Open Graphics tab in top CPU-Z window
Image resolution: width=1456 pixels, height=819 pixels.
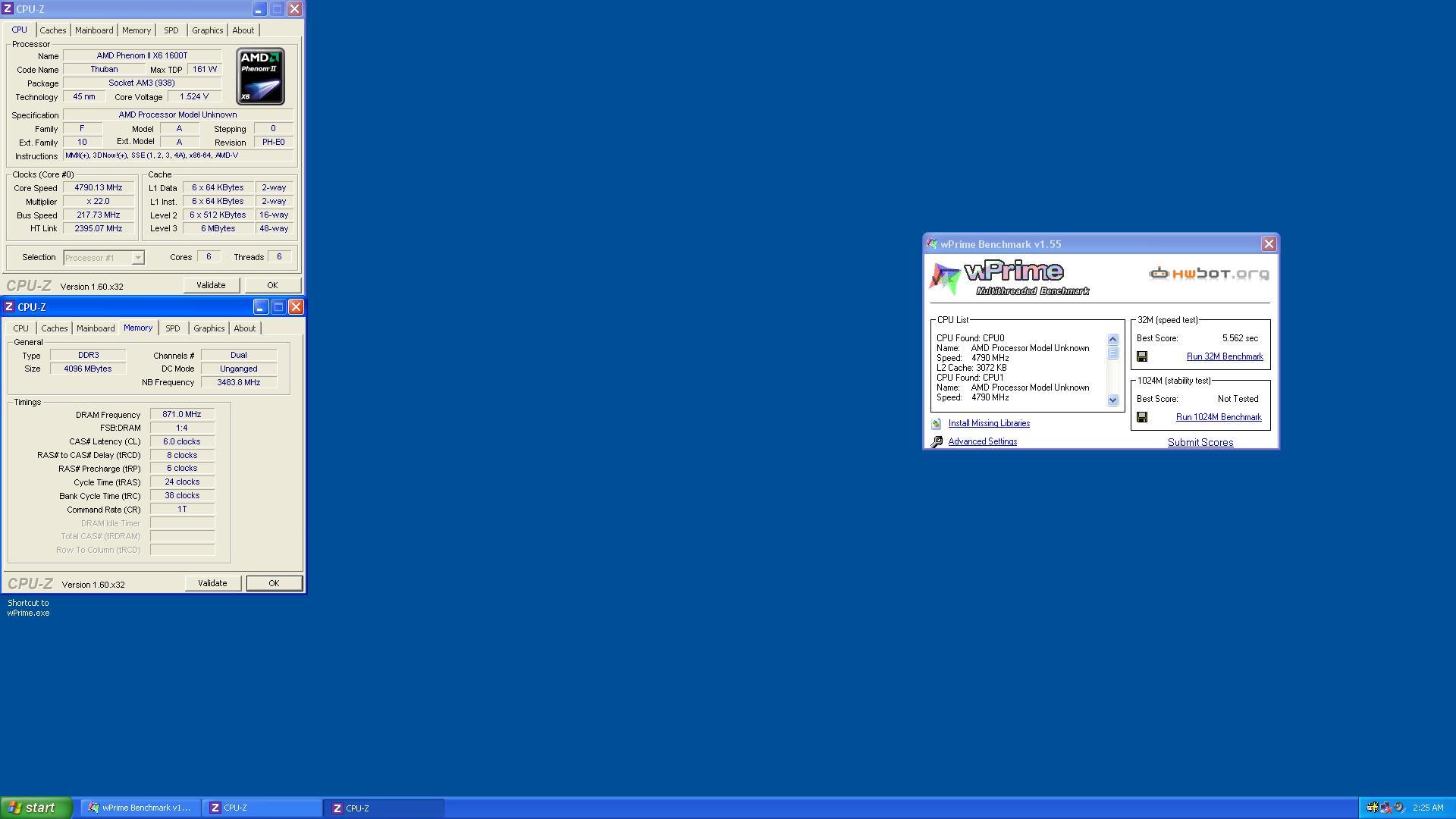(207, 30)
